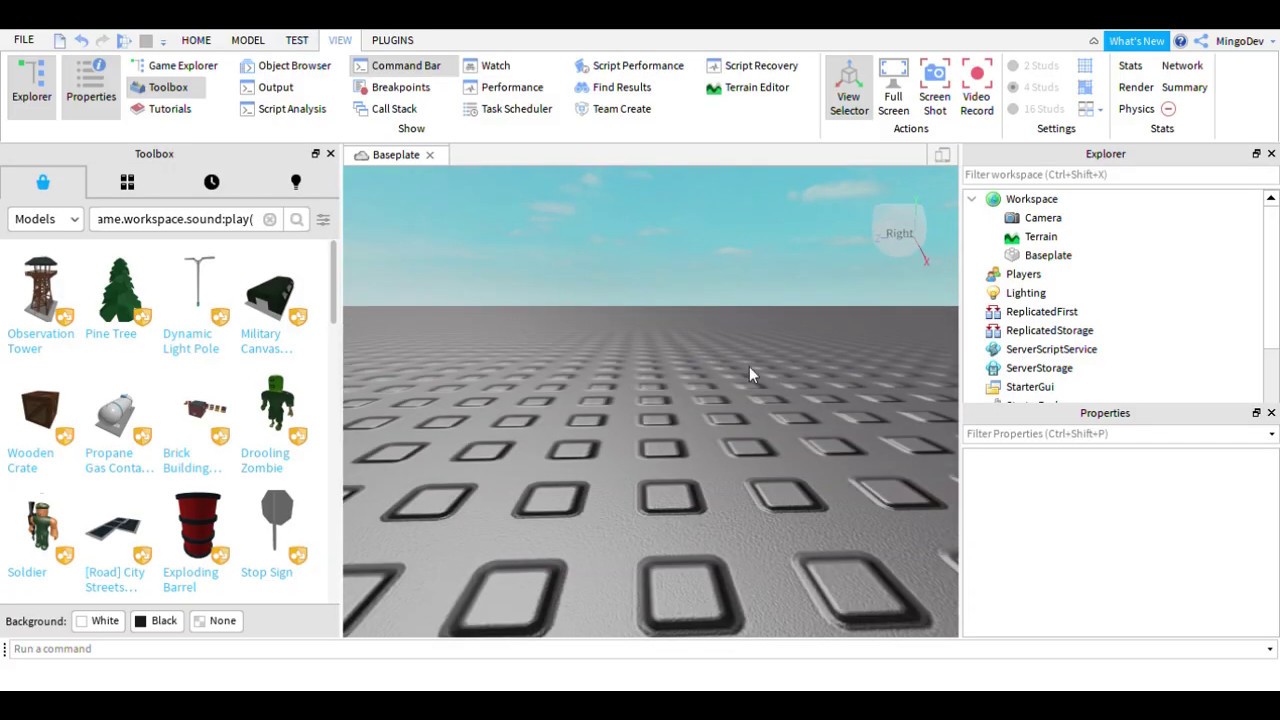The width and height of the screenshot is (1280, 720).
Task: Open the Filter Properties dropdown arrow
Action: (x=1271, y=434)
